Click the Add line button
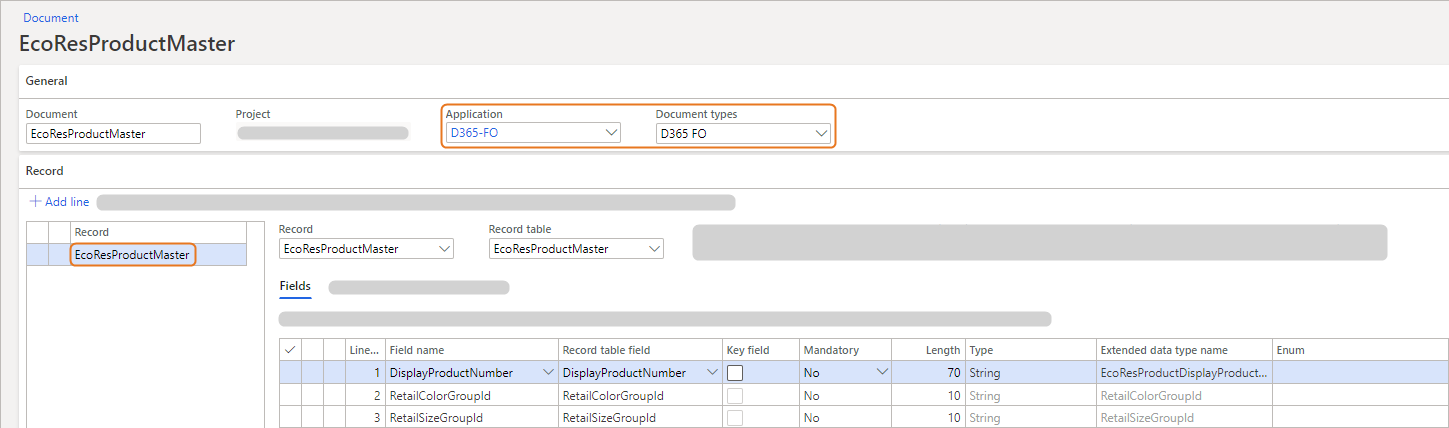The width and height of the screenshot is (1449, 428). (66, 202)
